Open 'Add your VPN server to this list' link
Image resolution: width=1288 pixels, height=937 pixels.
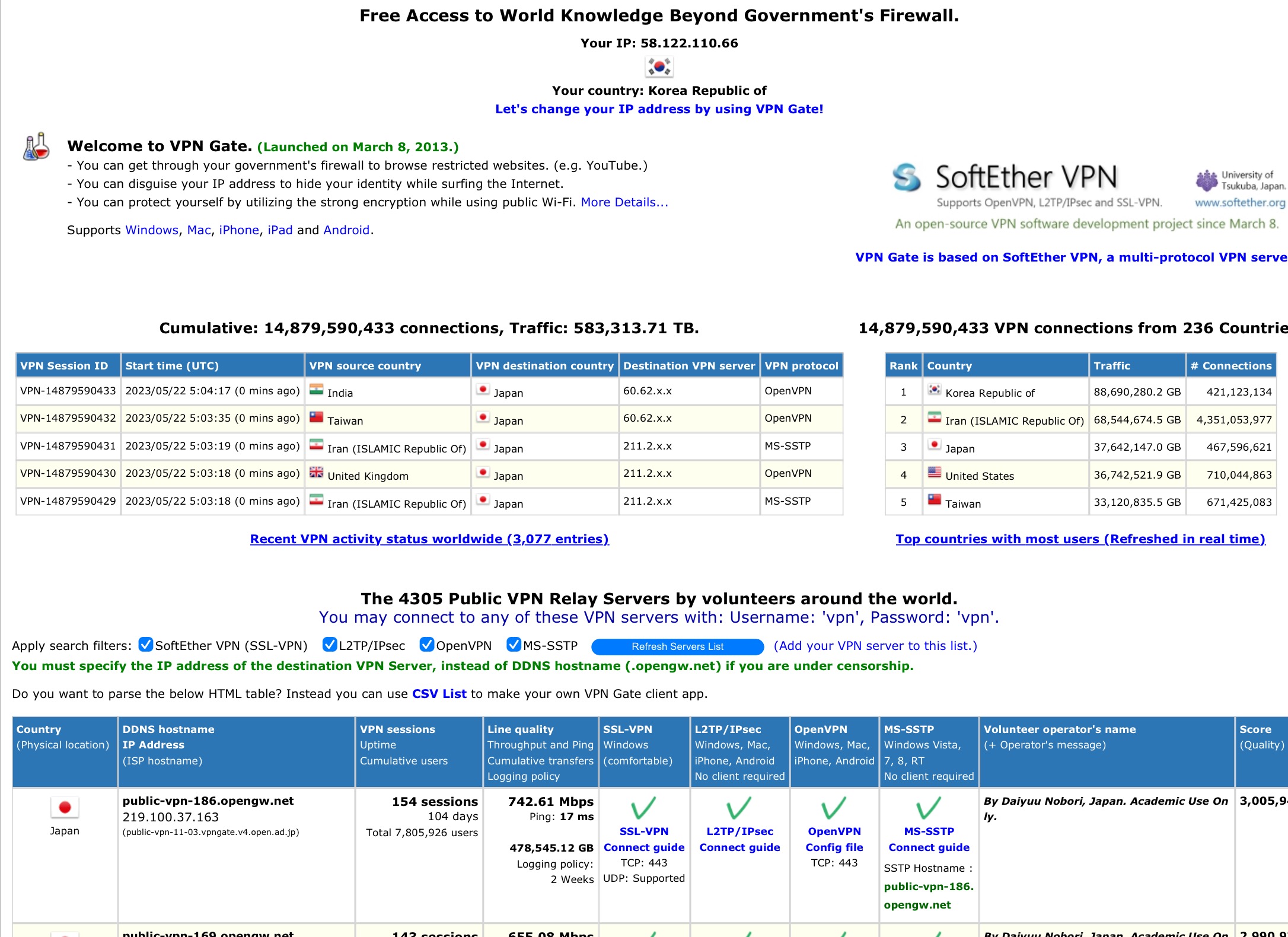pyautogui.click(x=875, y=646)
